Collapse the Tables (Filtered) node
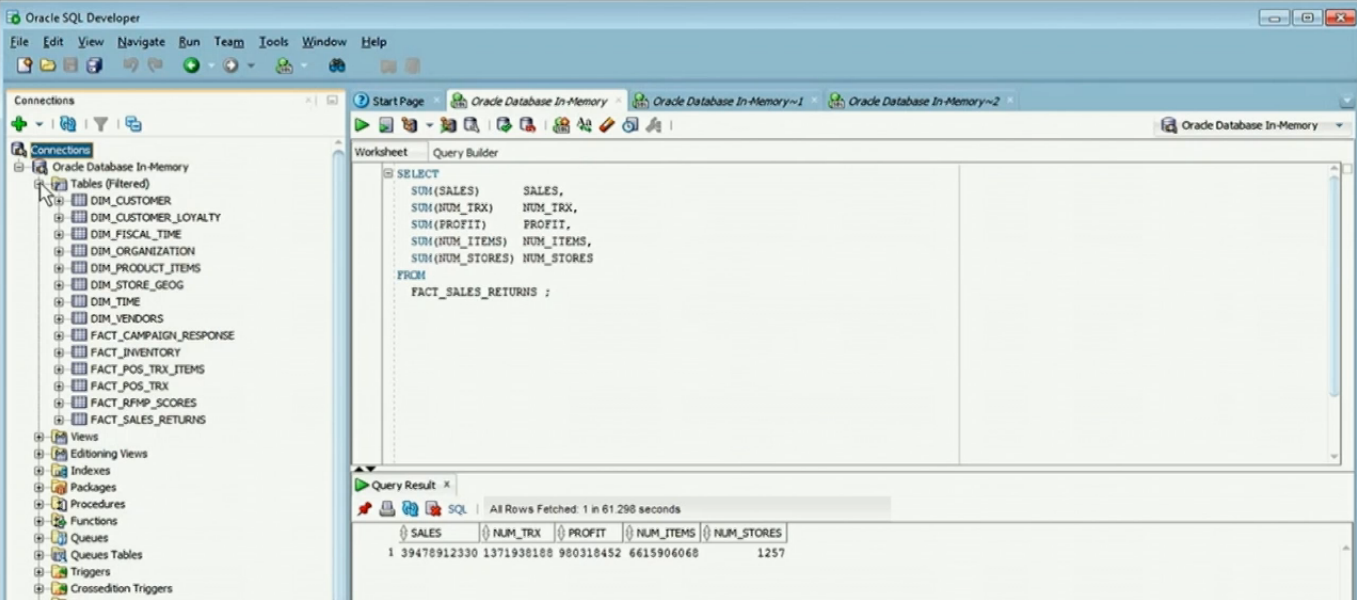 pos(39,184)
